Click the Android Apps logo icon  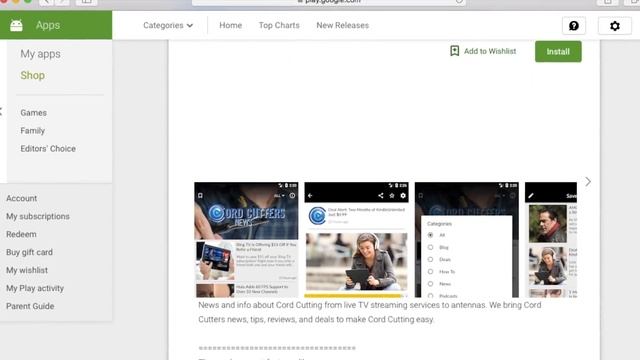pyautogui.click(x=16, y=25)
